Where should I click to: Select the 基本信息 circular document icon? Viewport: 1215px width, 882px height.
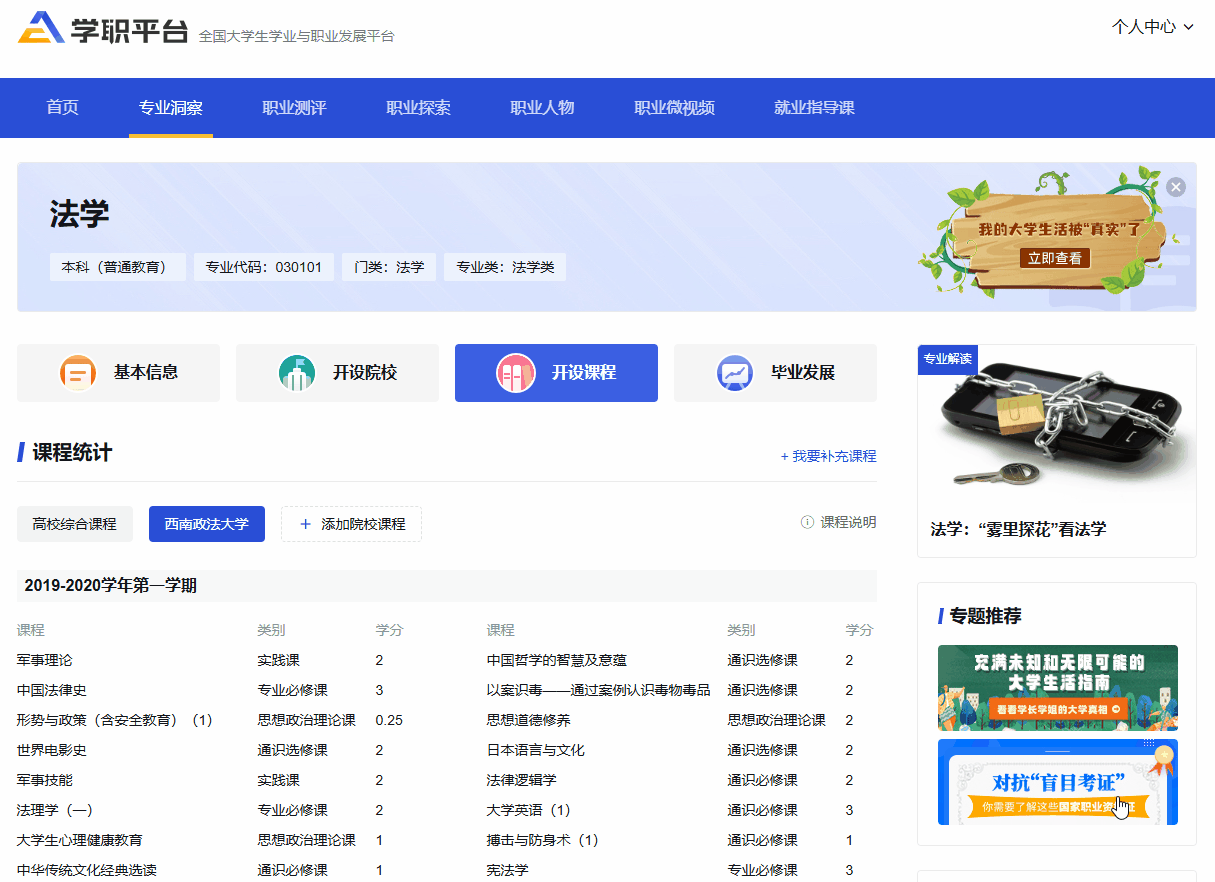pyautogui.click(x=76, y=372)
